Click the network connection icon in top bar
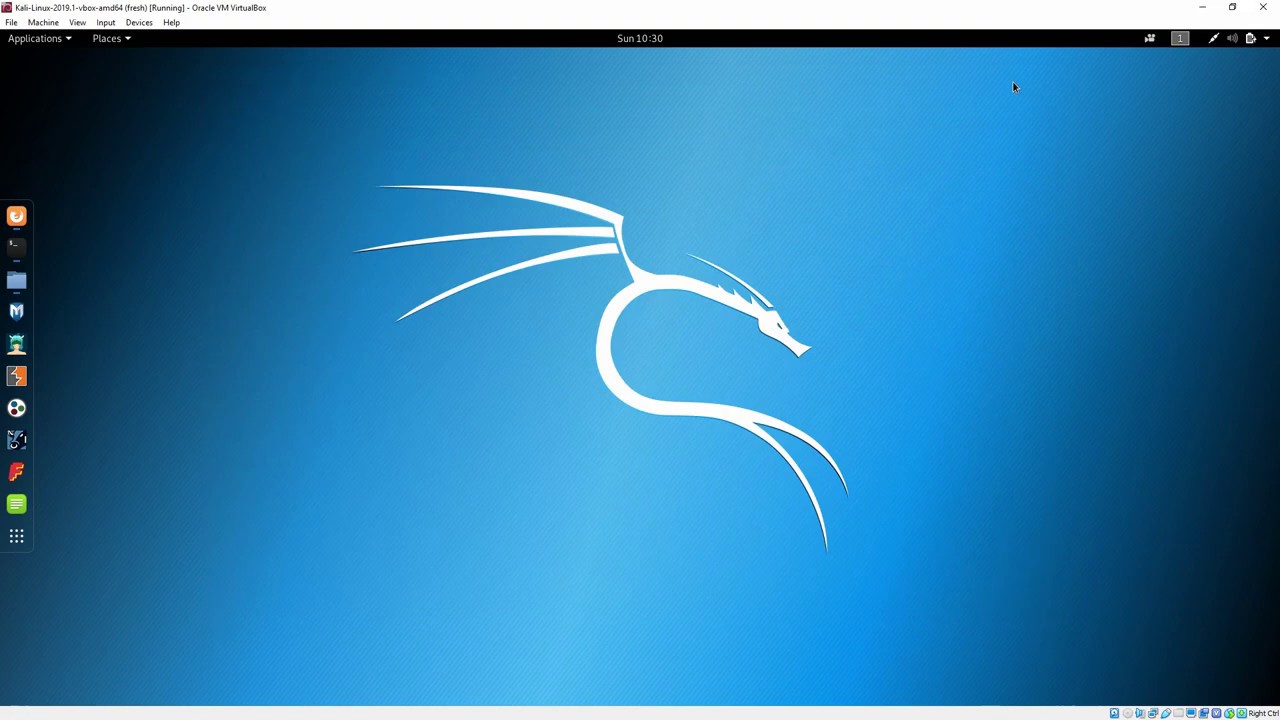Viewport: 1280px width, 720px height. click(x=1214, y=38)
